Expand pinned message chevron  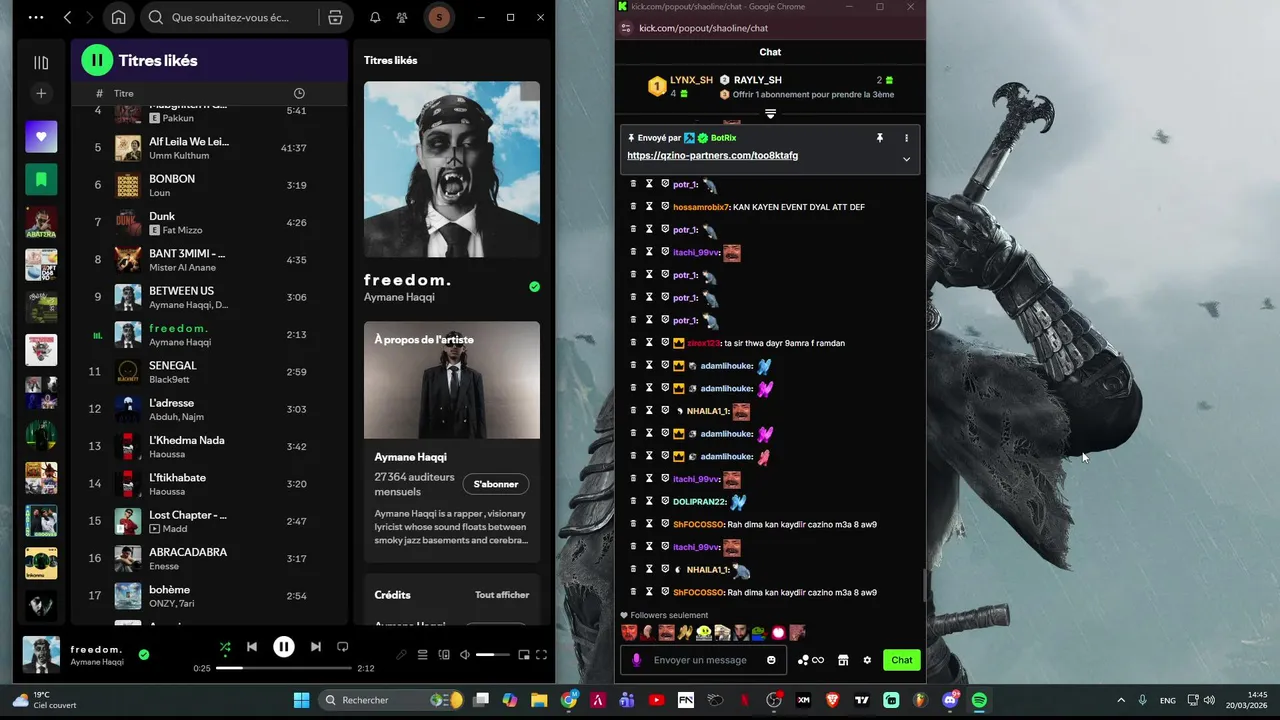[x=907, y=159]
